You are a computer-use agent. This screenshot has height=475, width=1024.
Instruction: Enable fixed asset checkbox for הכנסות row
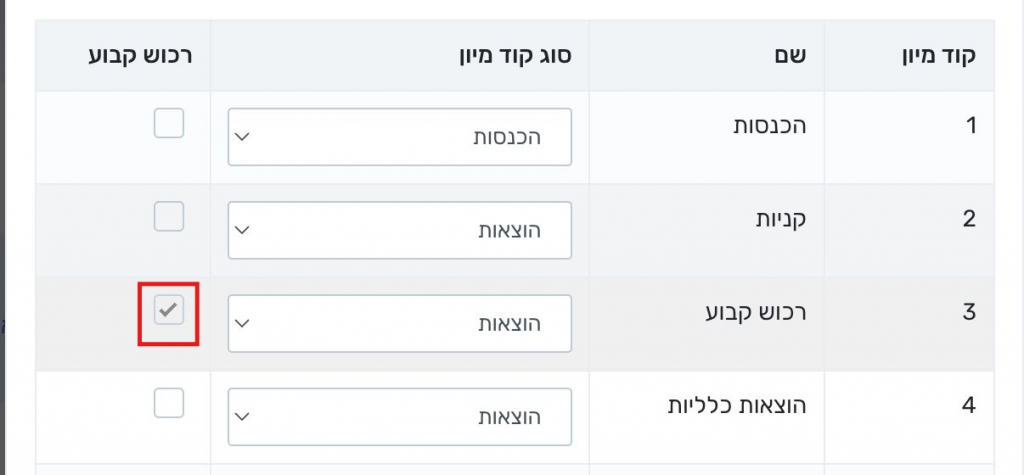(169, 124)
